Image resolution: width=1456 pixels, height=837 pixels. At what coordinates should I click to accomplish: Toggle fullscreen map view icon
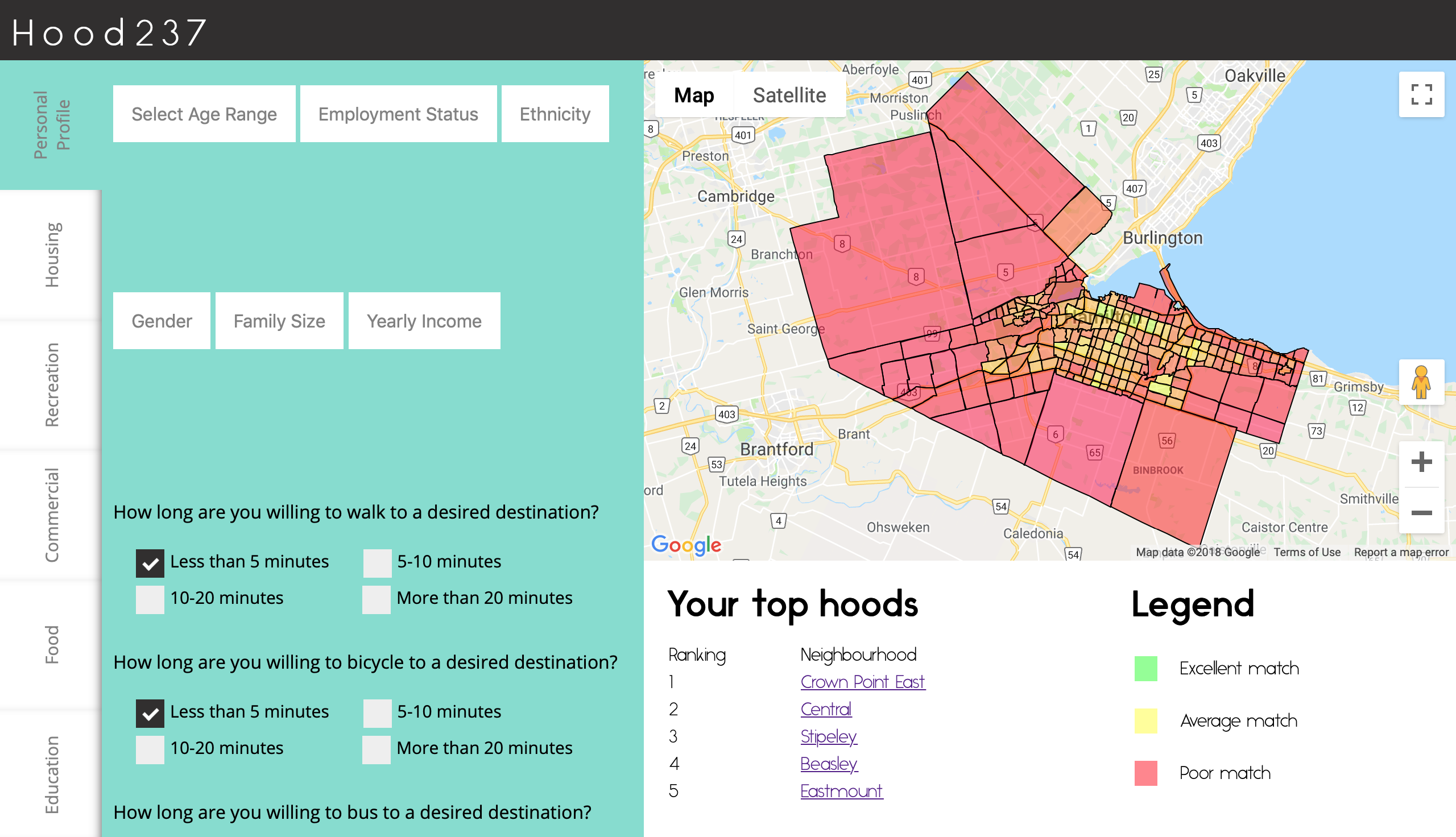coord(1421,94)
